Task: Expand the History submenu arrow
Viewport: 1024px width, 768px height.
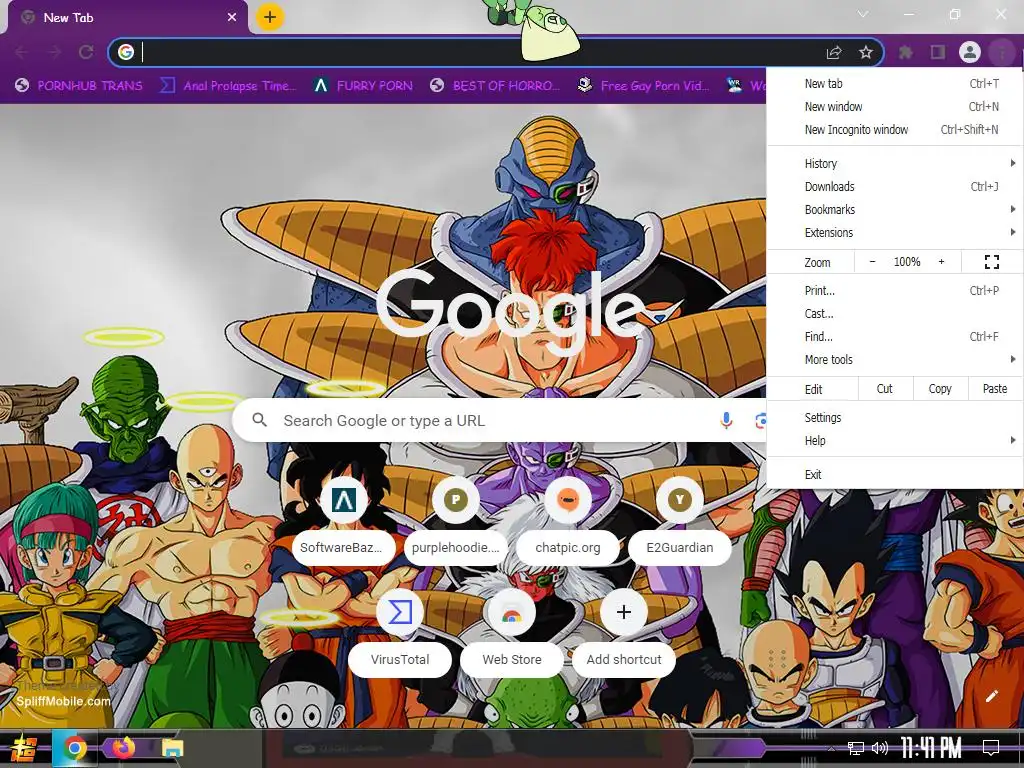Action: tap(1012, 163)
